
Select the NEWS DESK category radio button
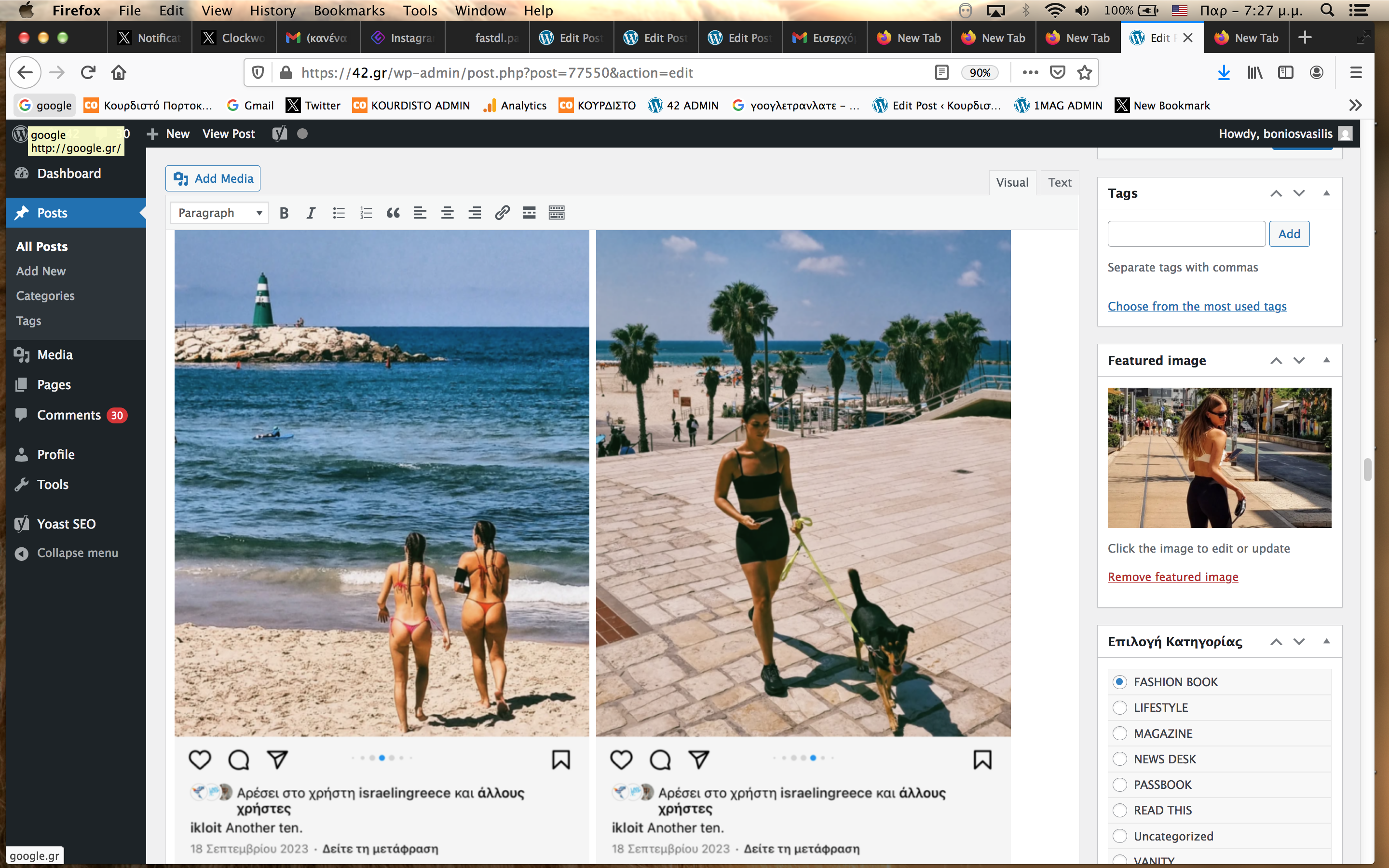click(1119, 759)
